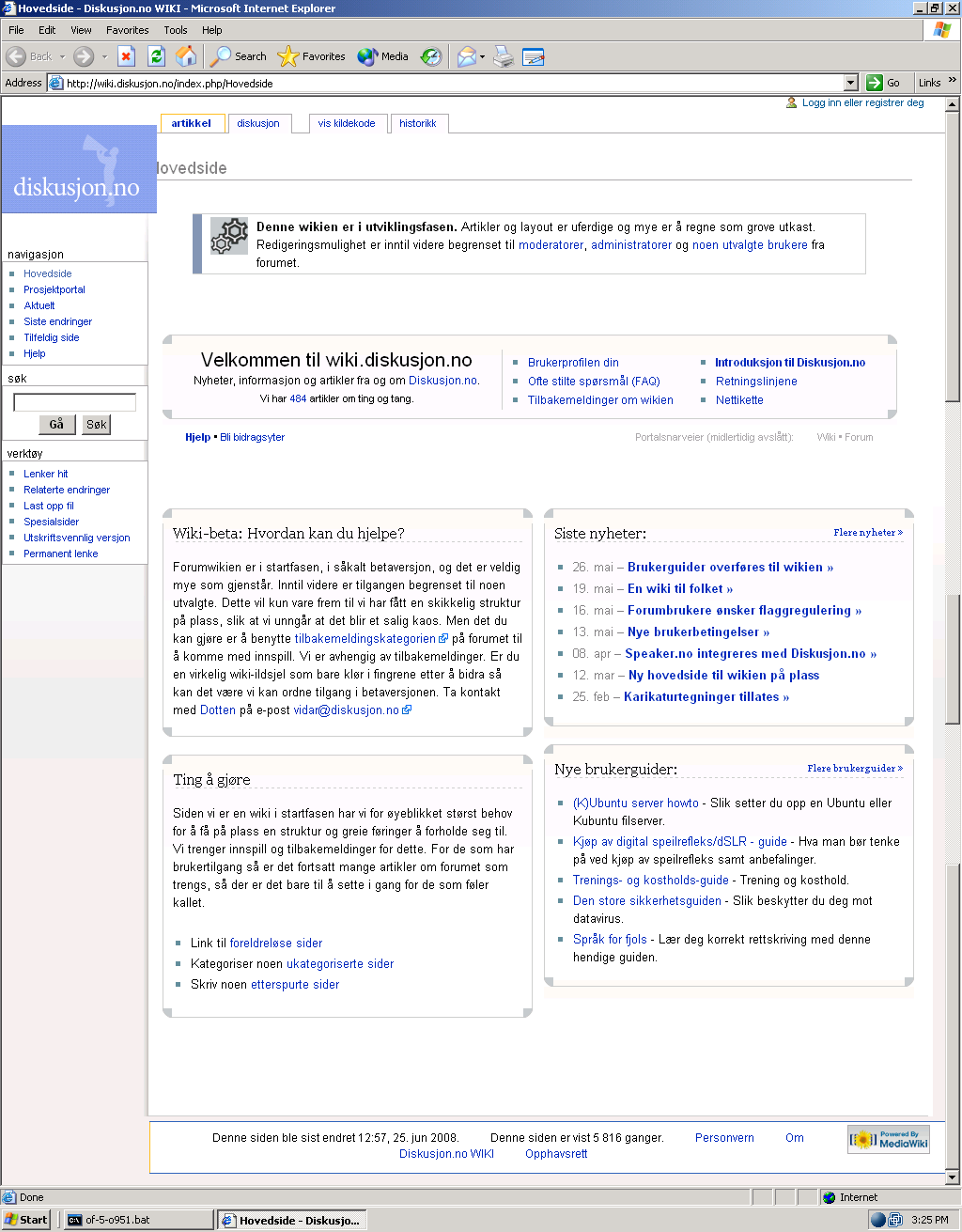Click the Forward arrow icon in toolbar
Image resolution: width=962 pixels, height=1232 pixels.
[x=84, y=56]
